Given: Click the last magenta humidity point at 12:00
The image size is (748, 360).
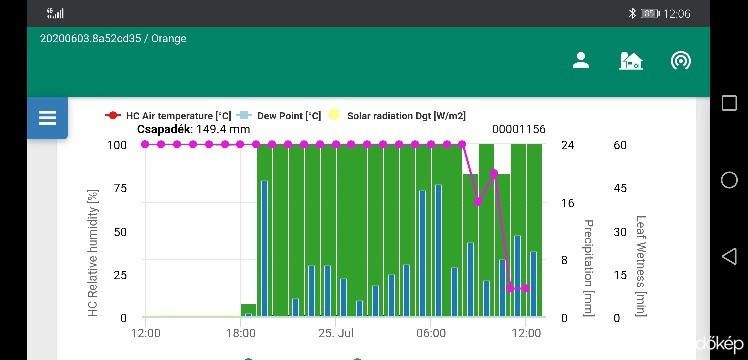Looking at the screenshot, I should [x=526, y=288].
